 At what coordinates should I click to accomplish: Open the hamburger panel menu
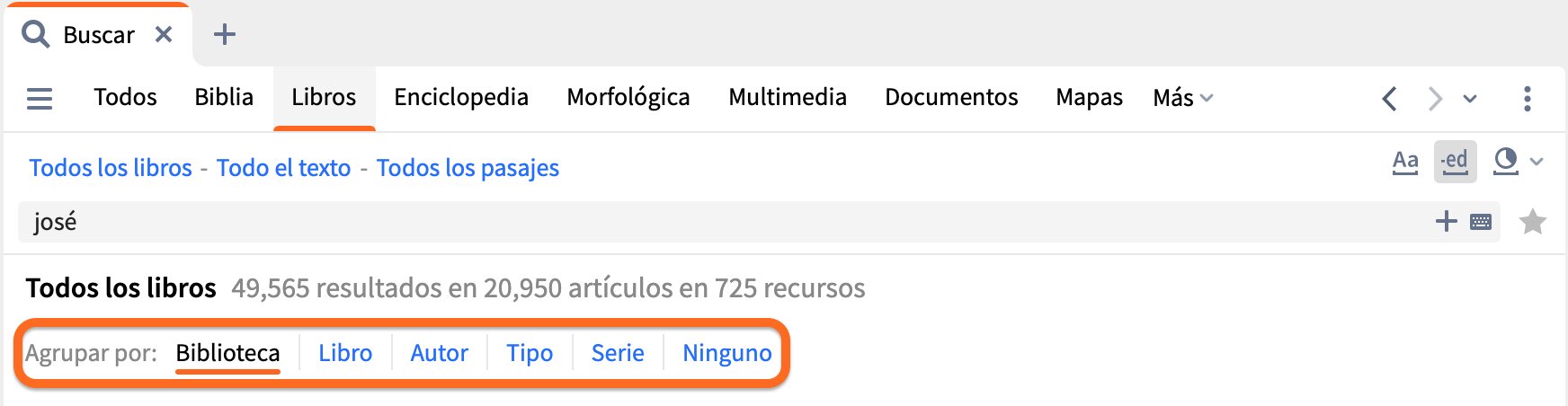40,98
